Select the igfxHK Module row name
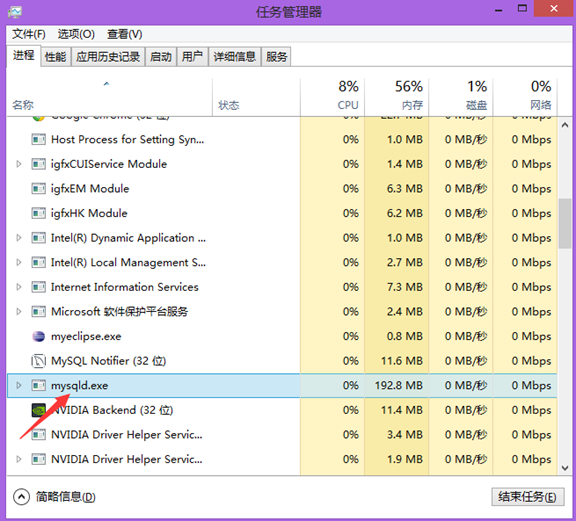The height and width of the screenshot is (521, 576). point(89,213)
